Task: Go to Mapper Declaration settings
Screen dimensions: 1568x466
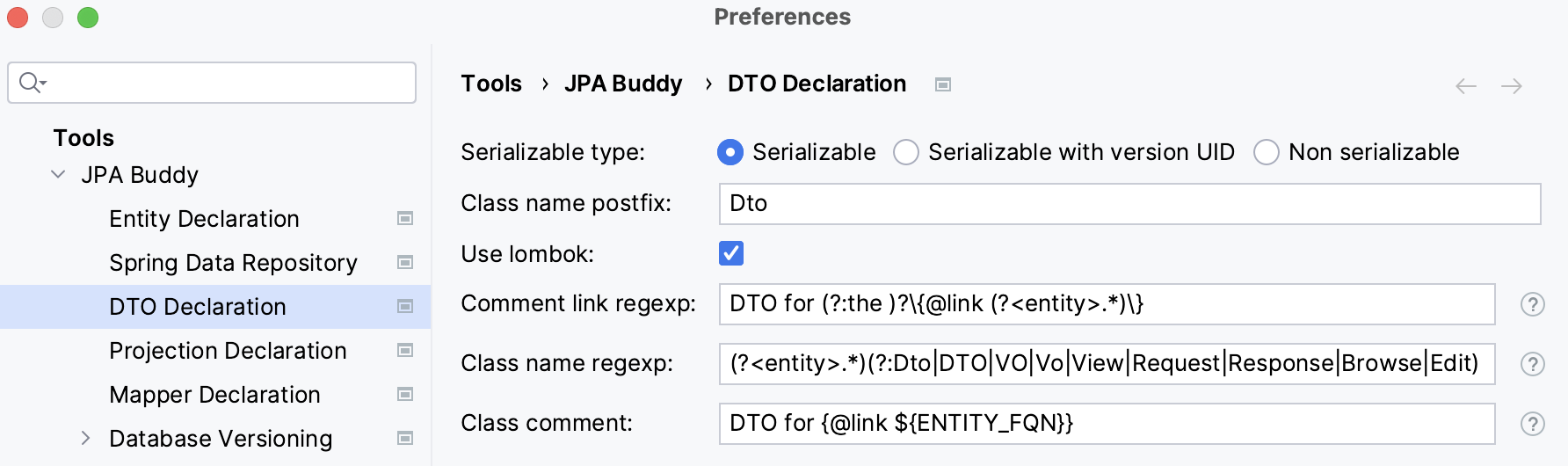Action: click(214, 395)
